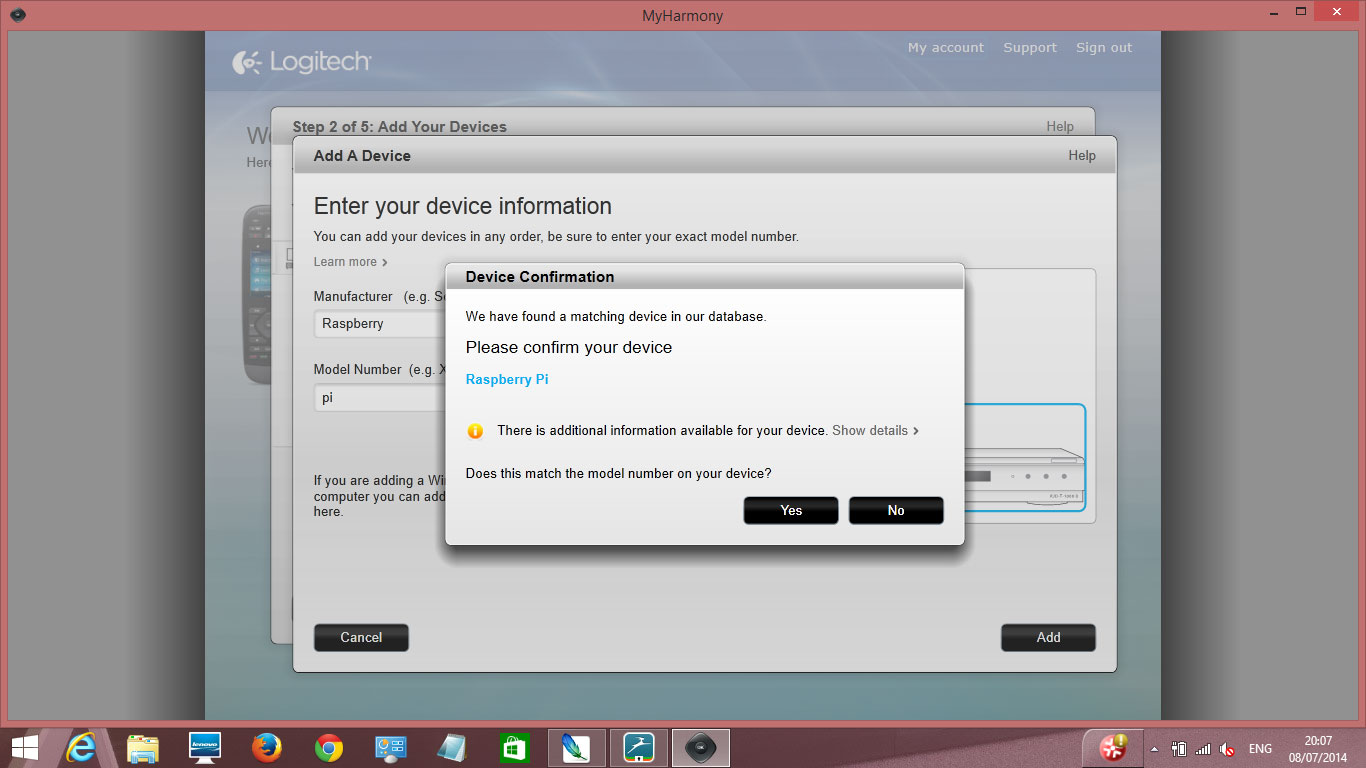Click the 'Please confirm your device' text

point(569,347)
